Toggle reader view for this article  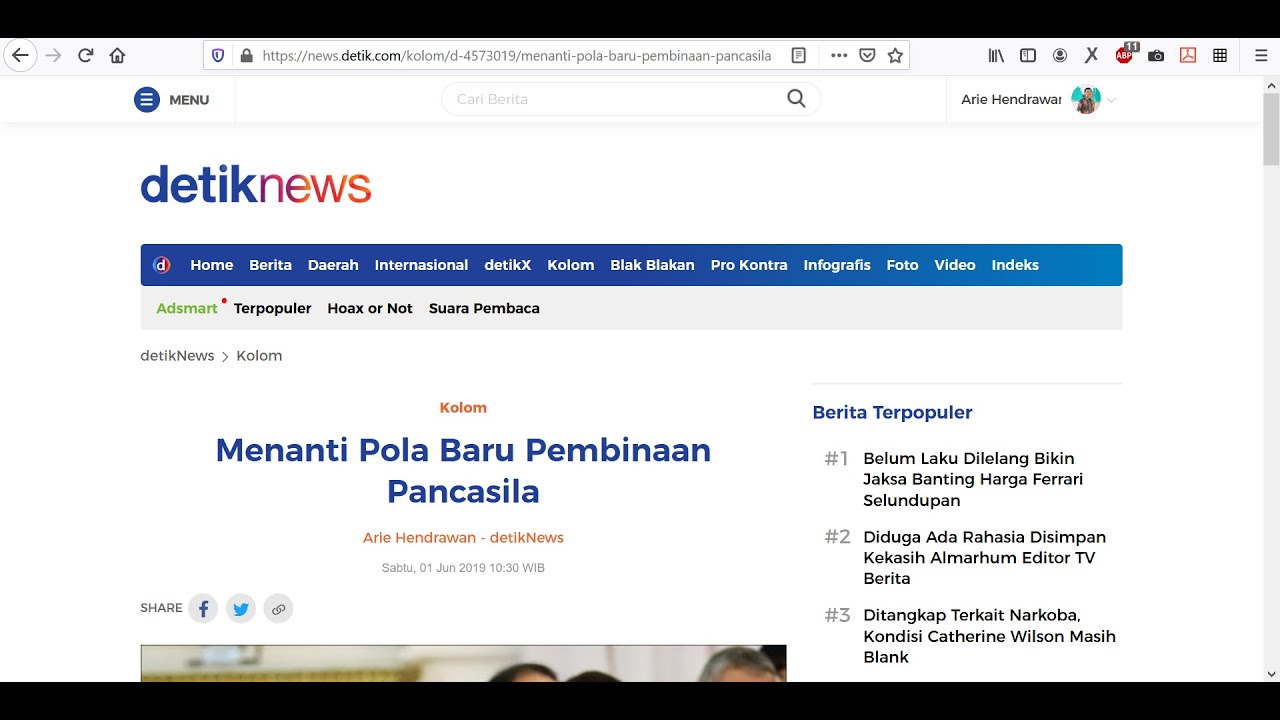tap(798, 56)
